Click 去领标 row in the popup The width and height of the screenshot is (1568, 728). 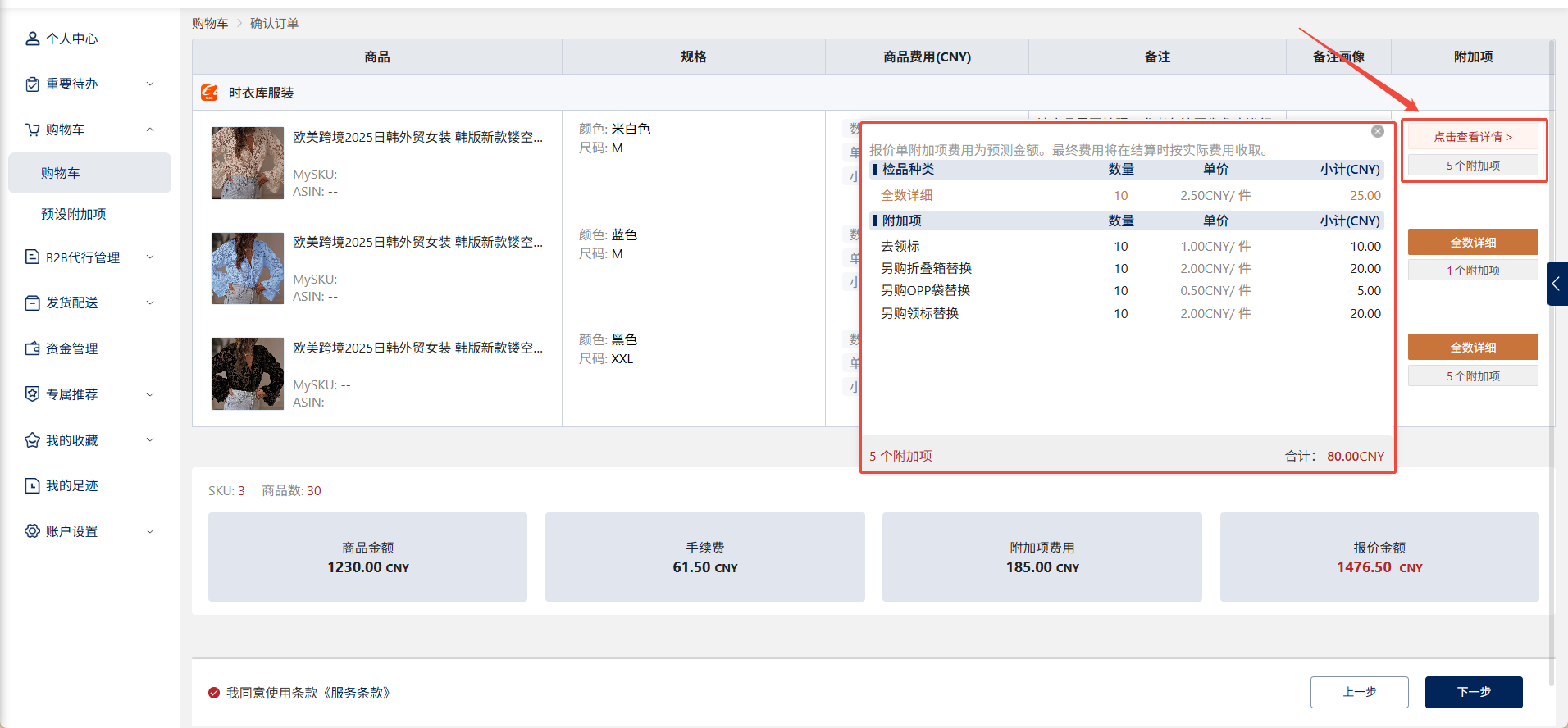pos(1128,246)
